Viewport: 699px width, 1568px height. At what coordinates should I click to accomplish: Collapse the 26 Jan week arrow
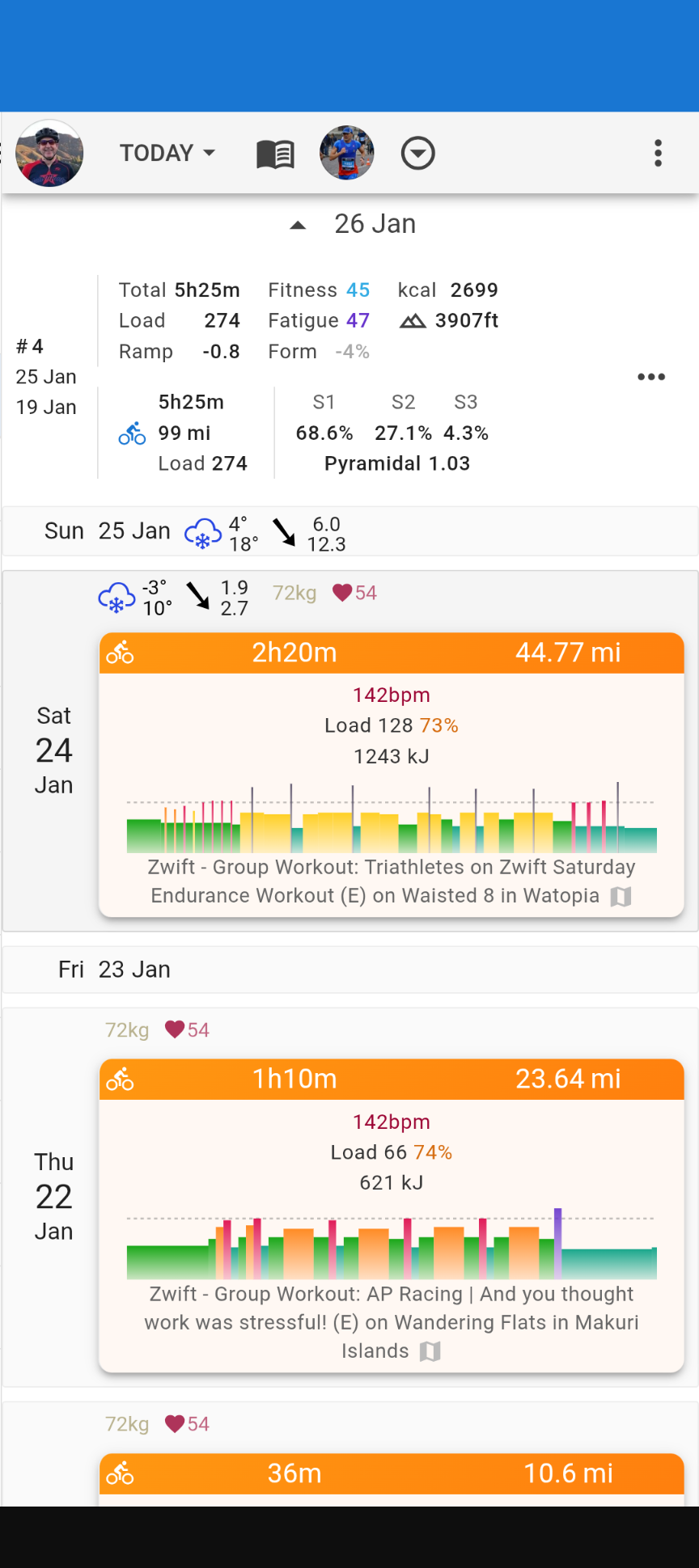(298, 225)
